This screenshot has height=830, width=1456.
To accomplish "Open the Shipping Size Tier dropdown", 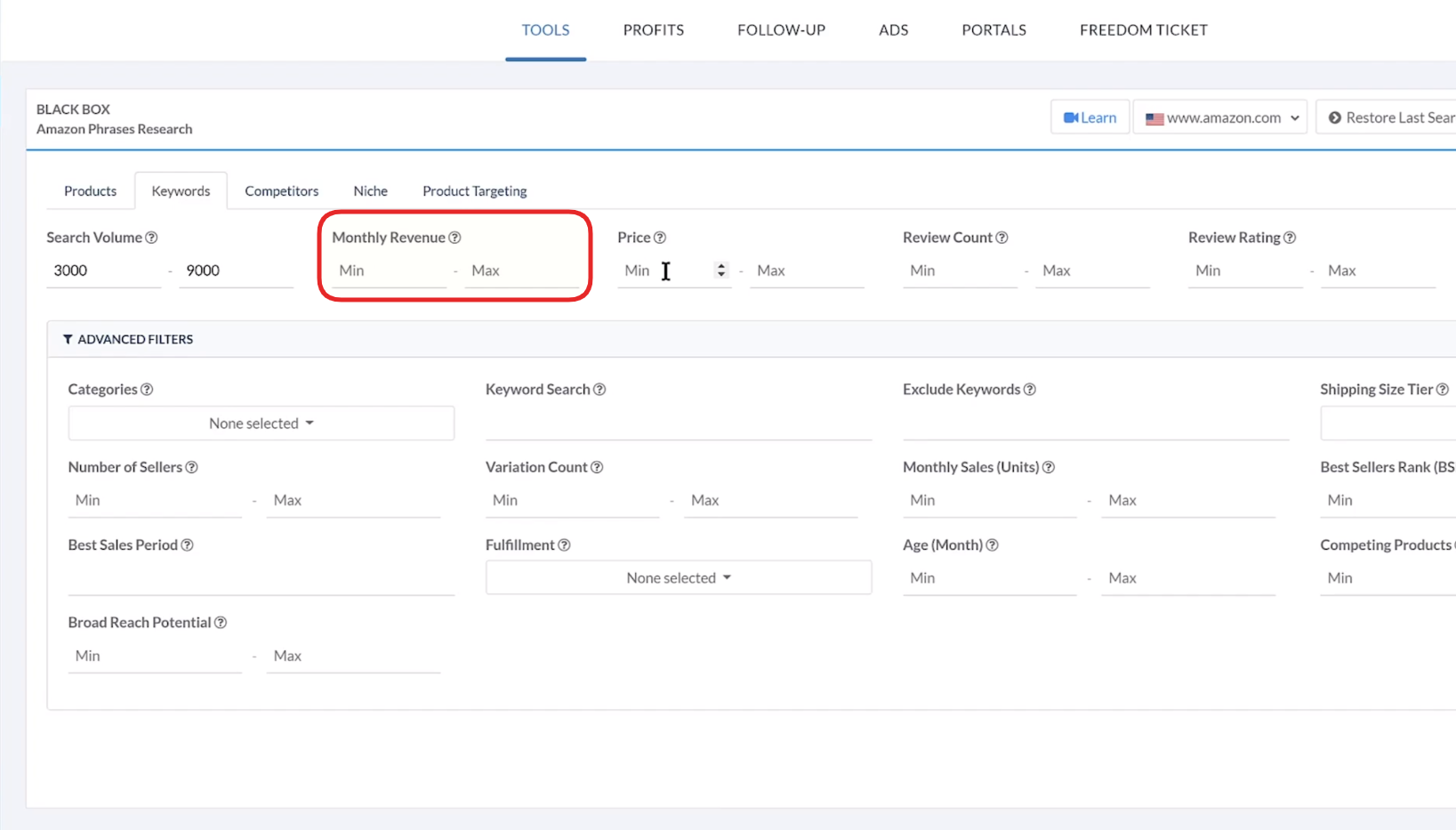I will [1388, 423].
